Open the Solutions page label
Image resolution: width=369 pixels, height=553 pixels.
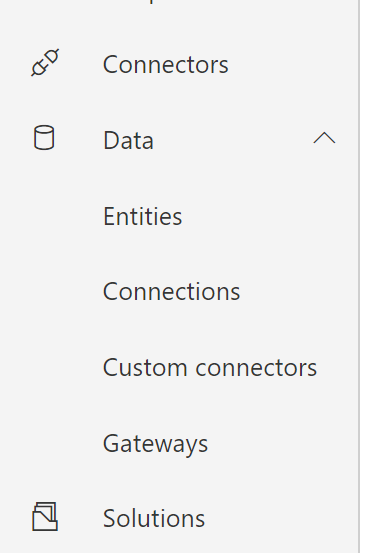click(154, 518)
